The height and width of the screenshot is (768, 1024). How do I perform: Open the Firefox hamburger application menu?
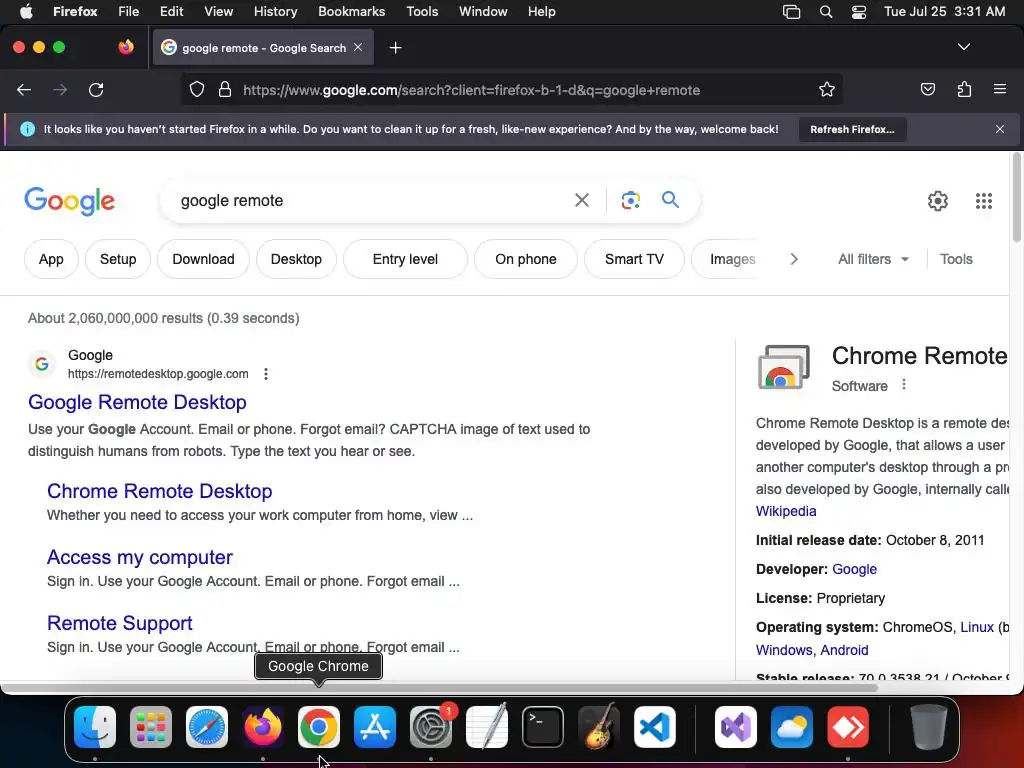999,89
